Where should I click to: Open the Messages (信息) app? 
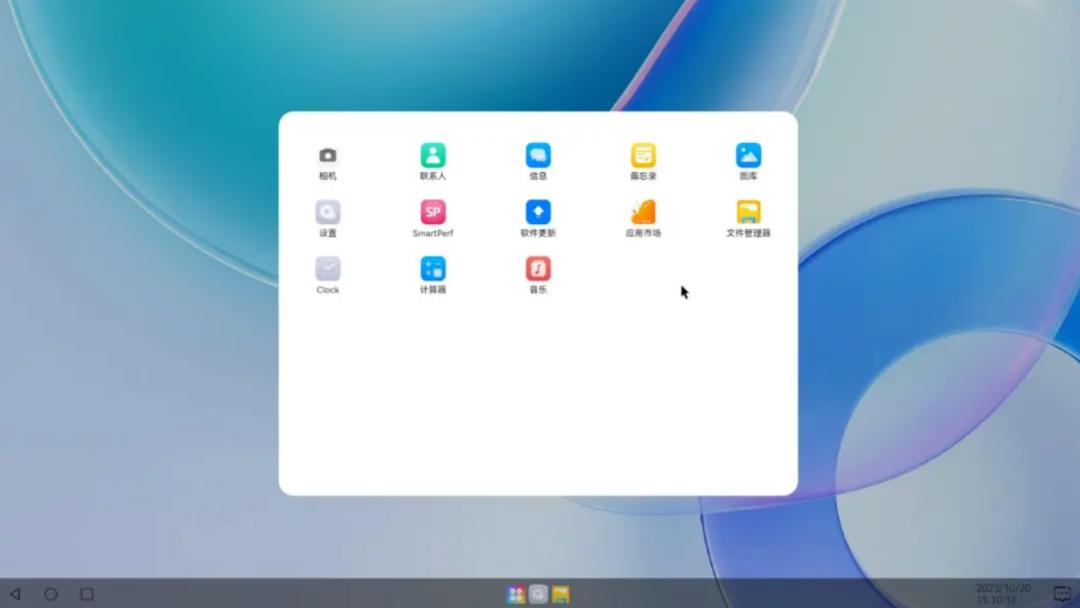[x=537, y=156]
